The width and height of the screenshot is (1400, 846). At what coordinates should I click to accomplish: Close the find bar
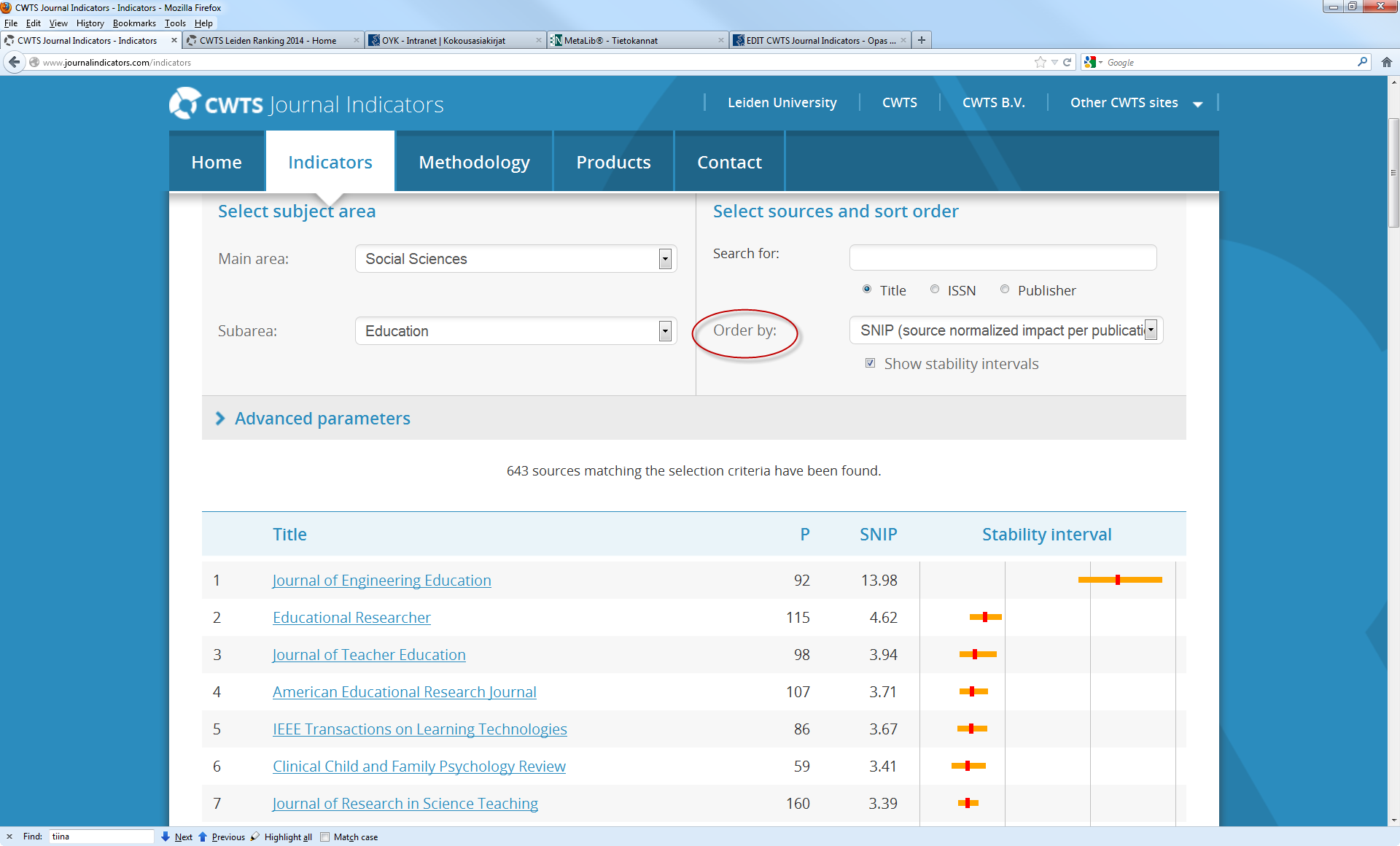pyautogui.click(x=9, y=837)
